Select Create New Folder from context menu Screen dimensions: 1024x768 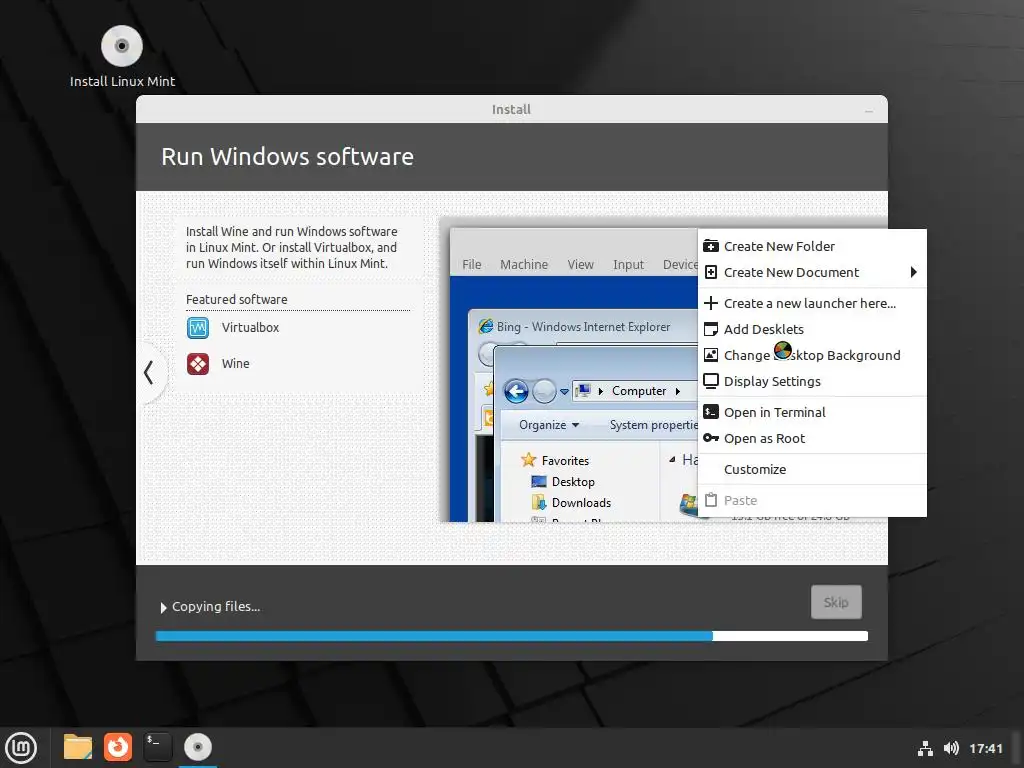(x=812, y=246)
